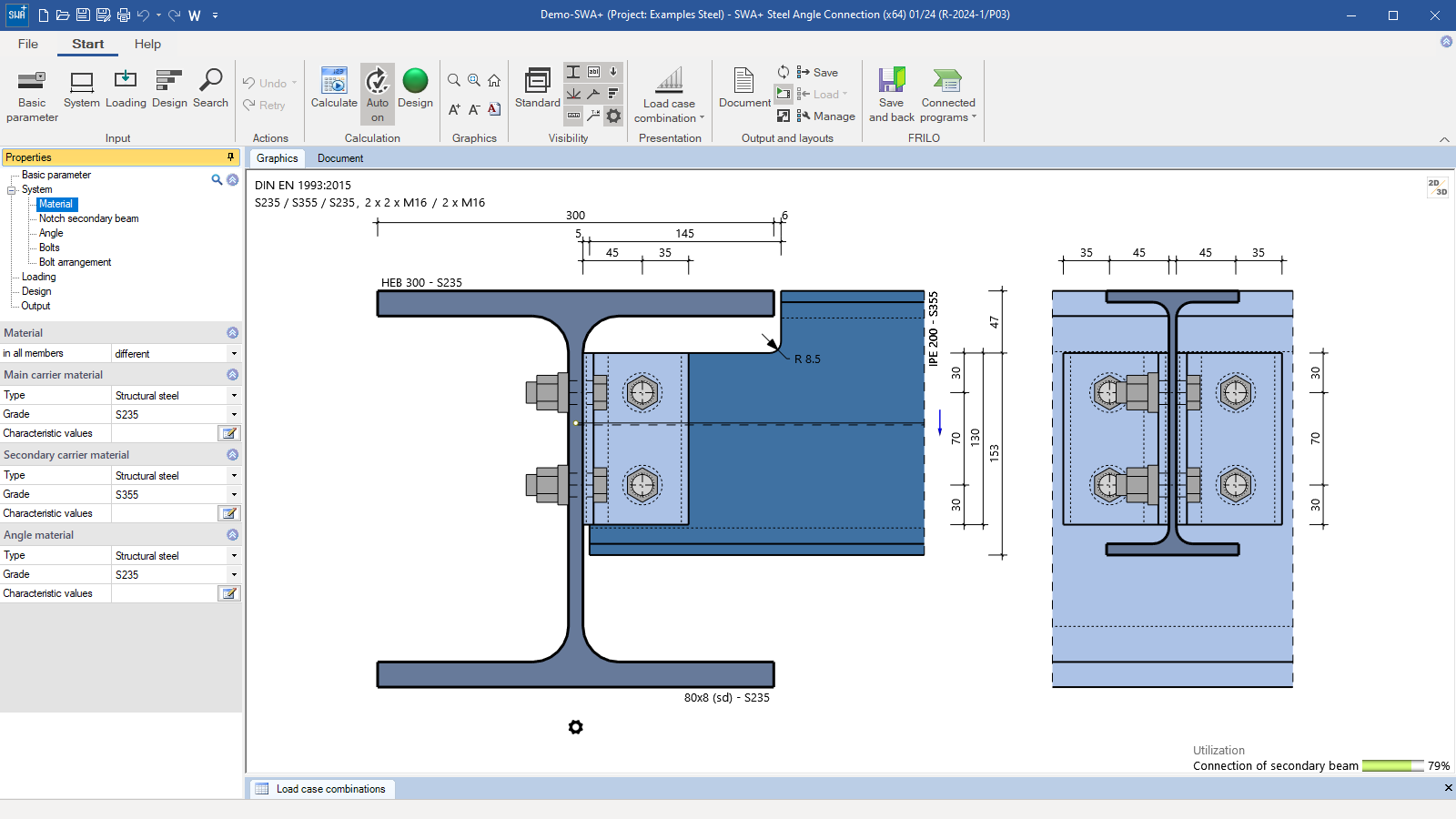
Task: Pin the Properties panel
Action: [230, 157]
